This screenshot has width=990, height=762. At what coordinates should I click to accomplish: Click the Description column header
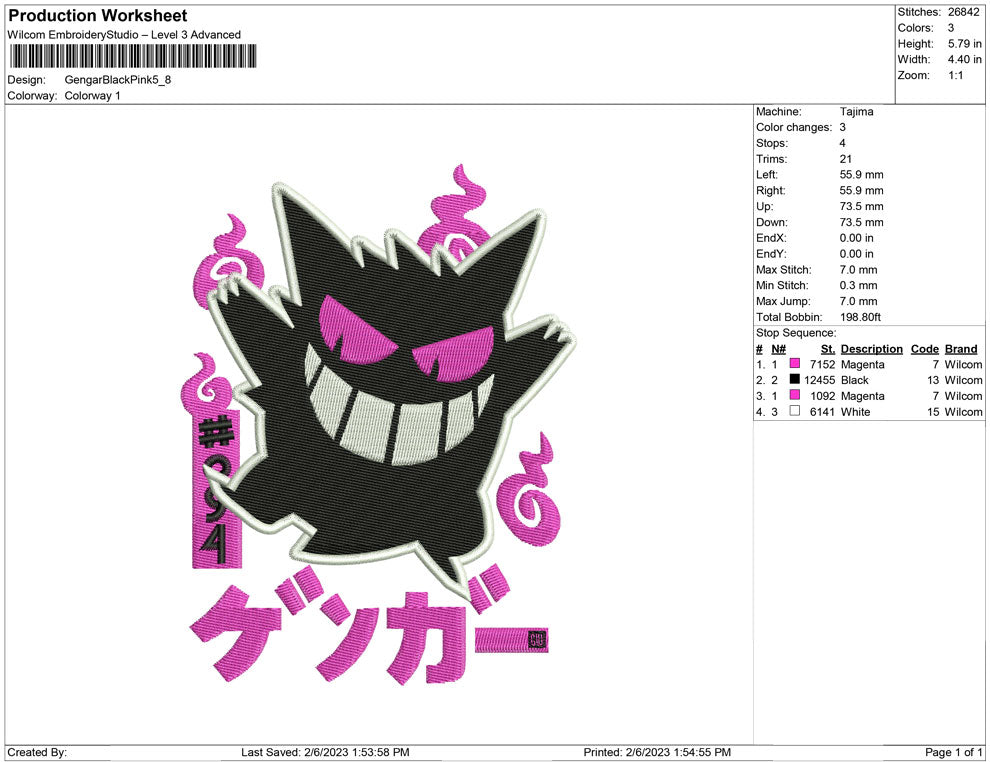[x=871, y=349]
